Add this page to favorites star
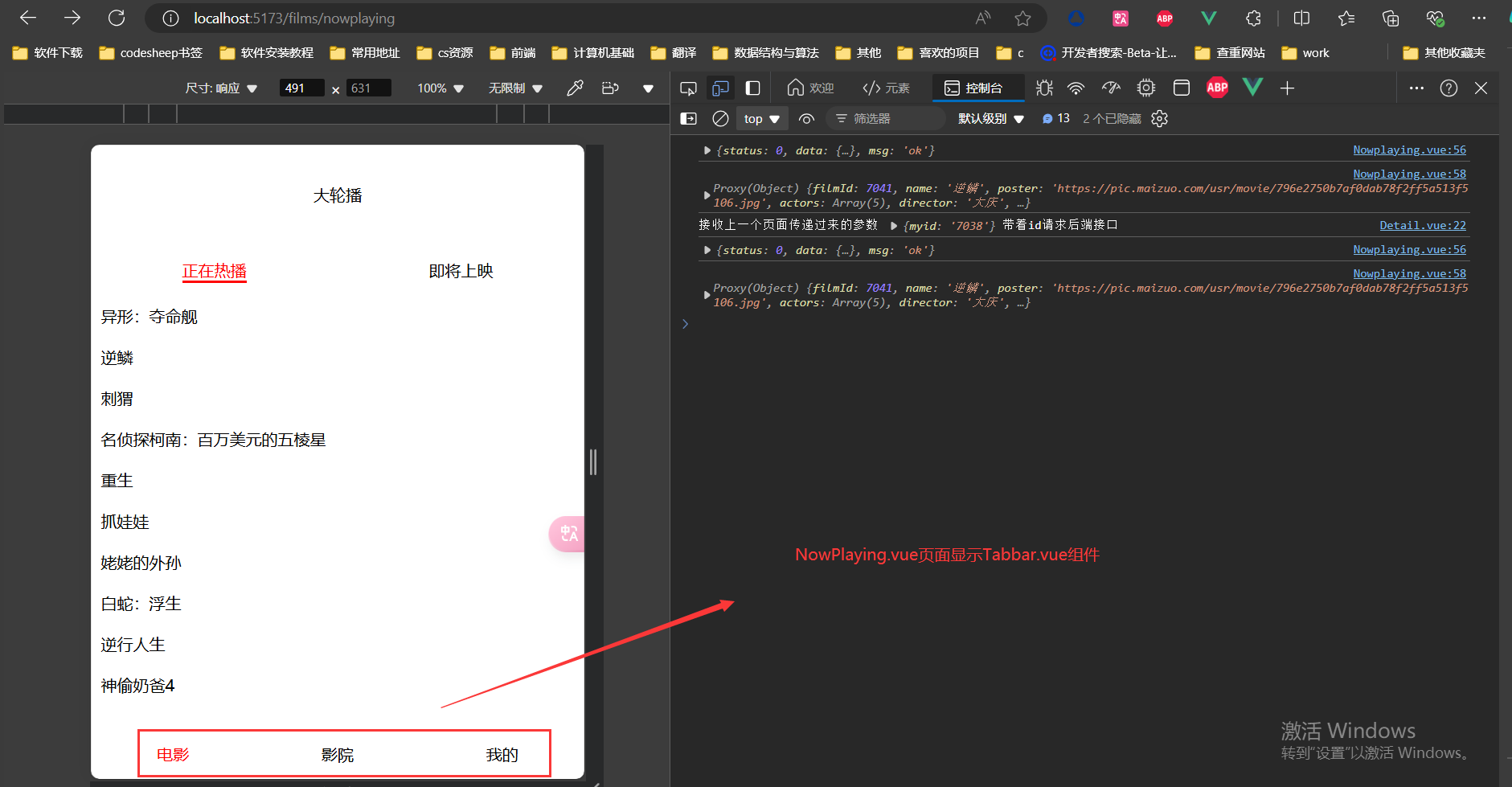Screen dimensions: 1512x787 pos(1022,18)
